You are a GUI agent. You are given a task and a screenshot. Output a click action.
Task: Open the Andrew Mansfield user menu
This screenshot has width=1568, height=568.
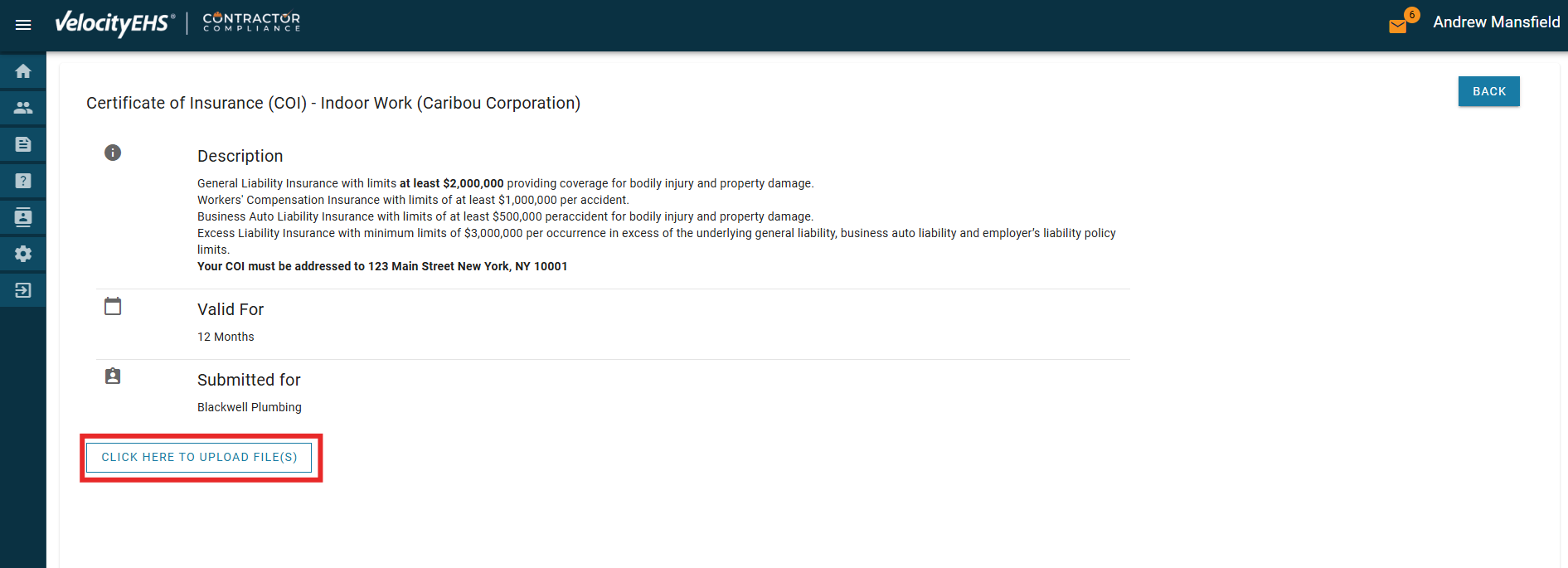pos(1496,22)
